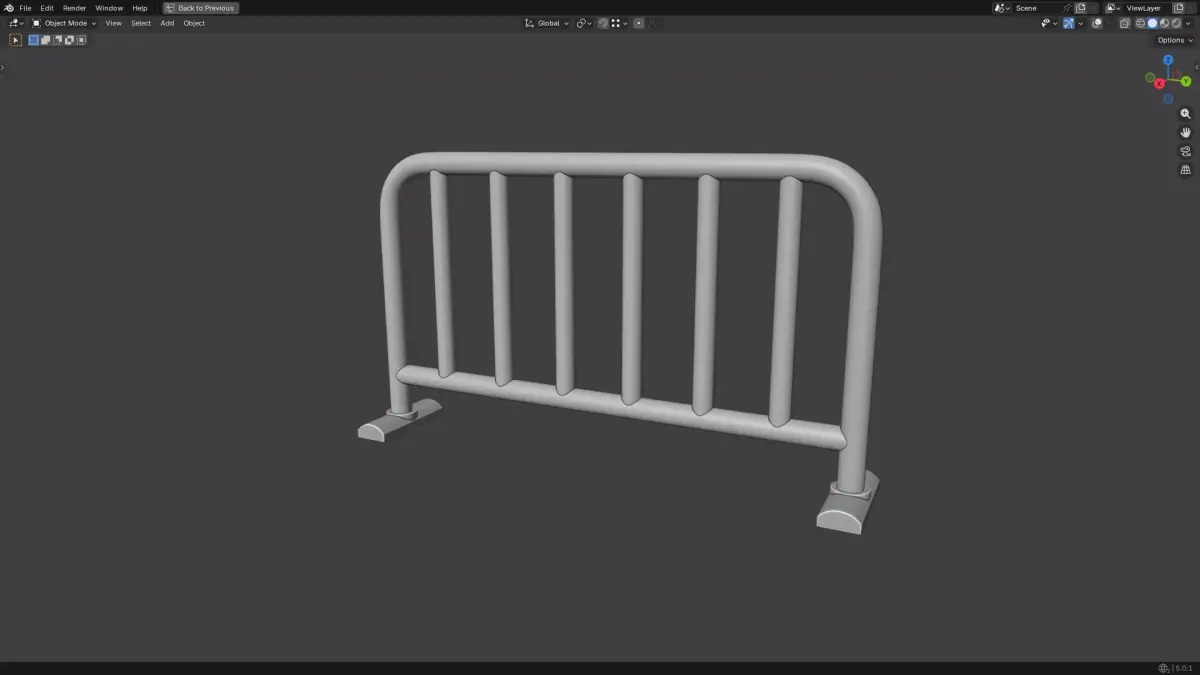
Task: Open the Global transform orientation dropdown
Action: click(x=549, y=23)
